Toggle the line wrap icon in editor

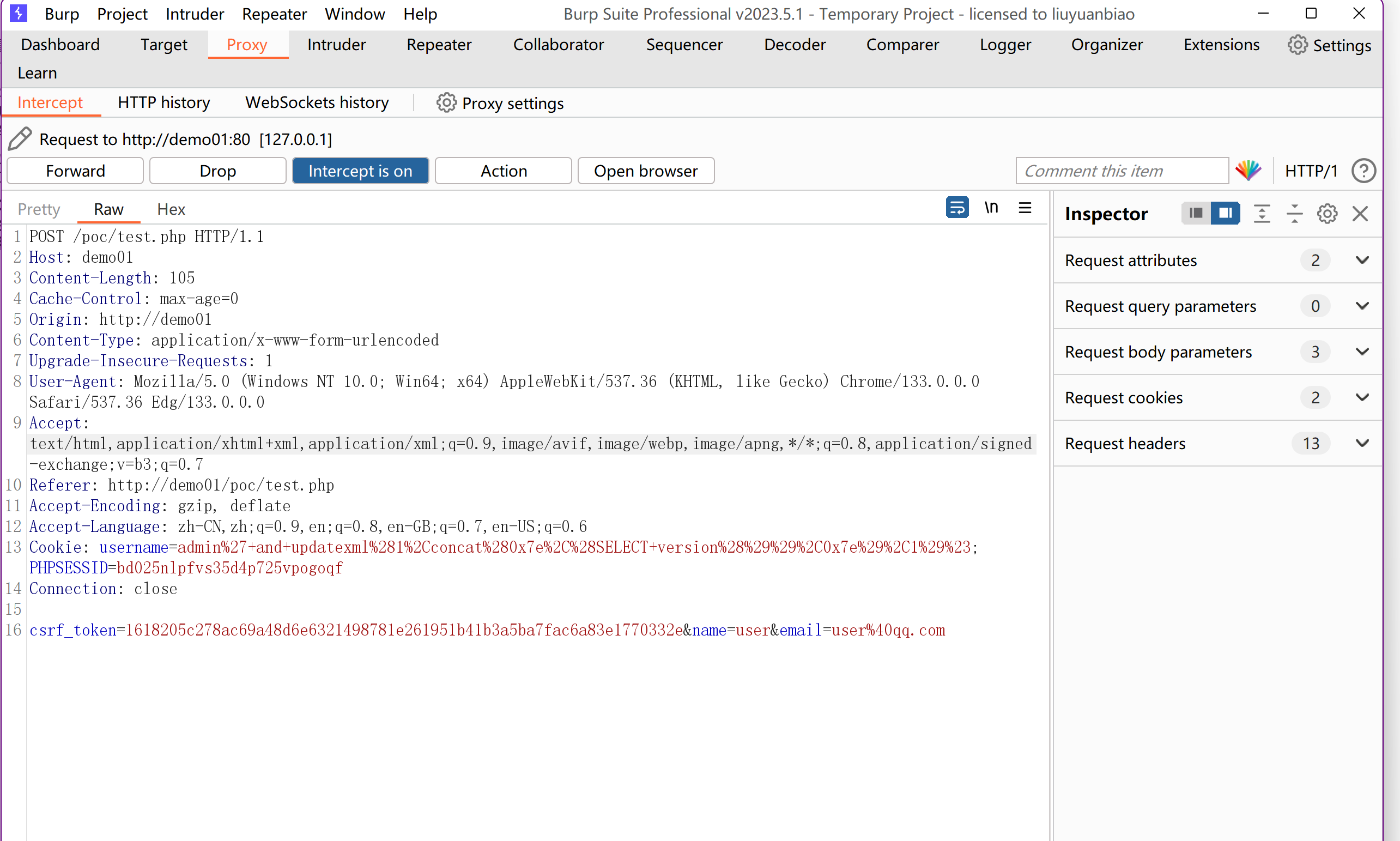tap(957, 208)
